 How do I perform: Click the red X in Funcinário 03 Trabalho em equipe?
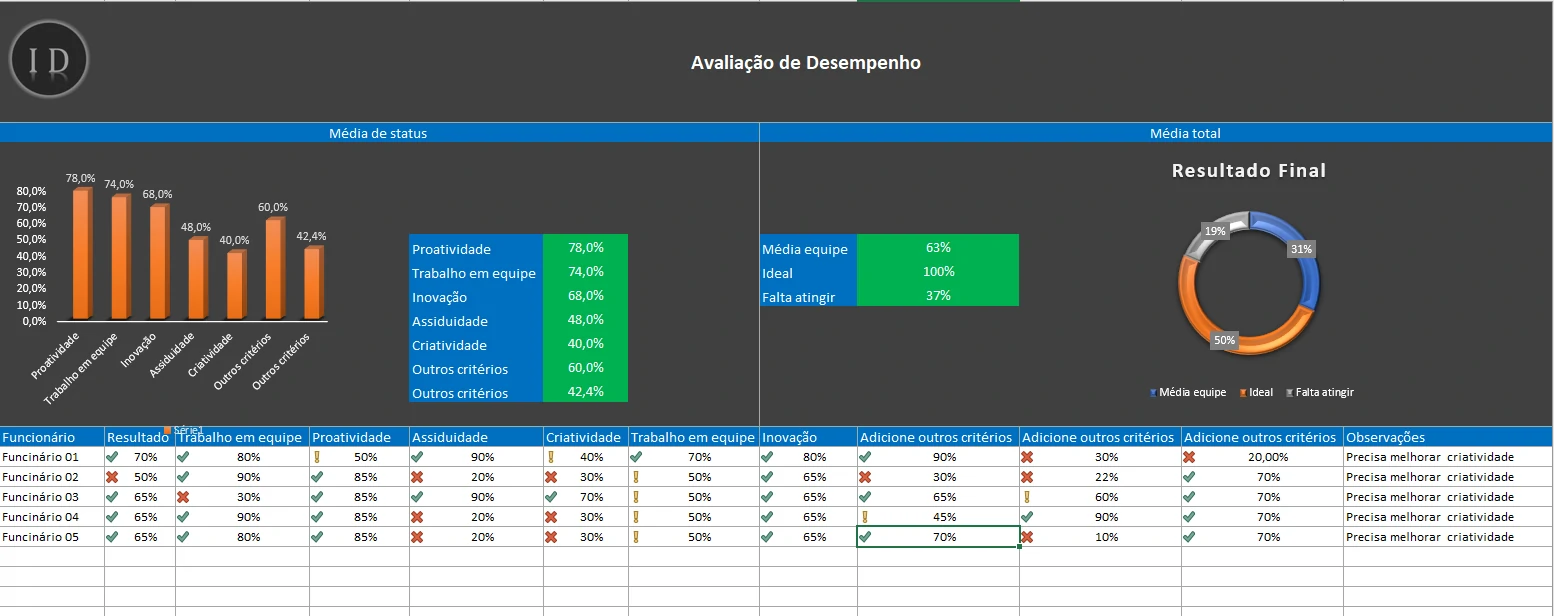[x=183, y=496]
